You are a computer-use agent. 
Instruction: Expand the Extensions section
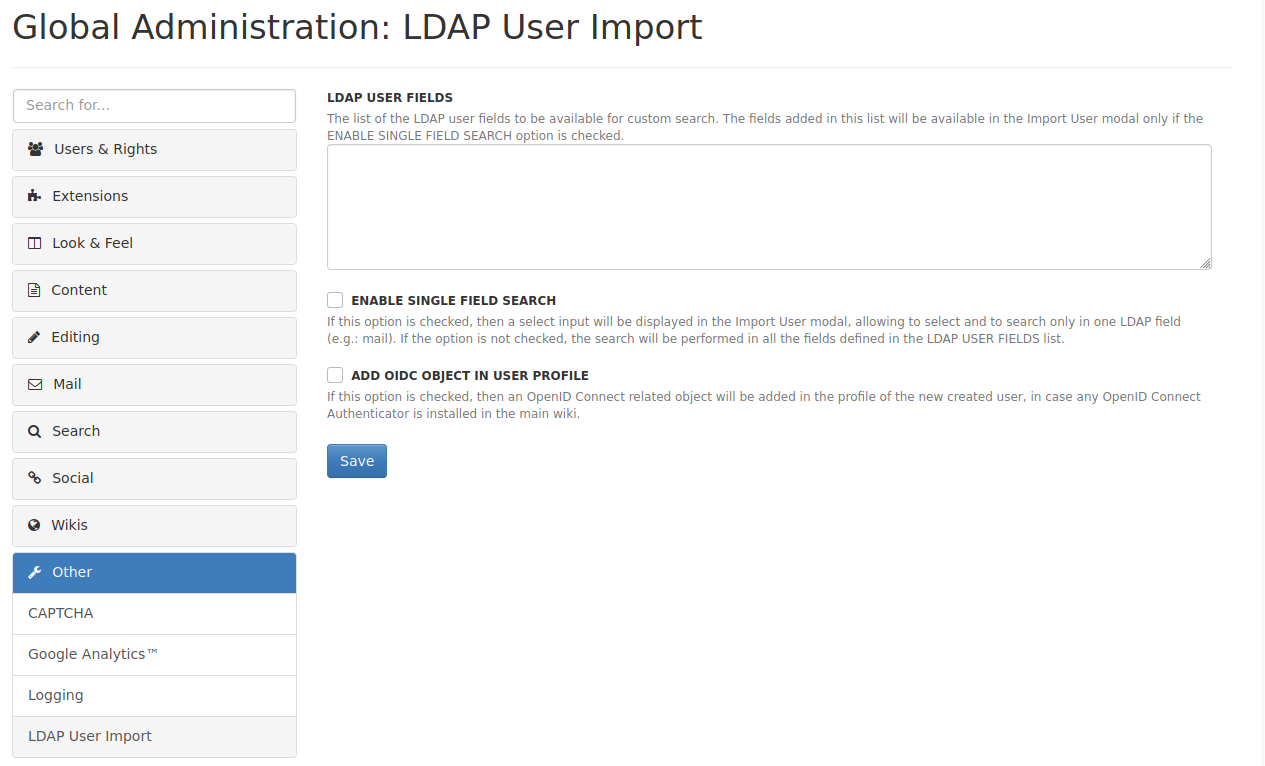[x=155, y=196]
